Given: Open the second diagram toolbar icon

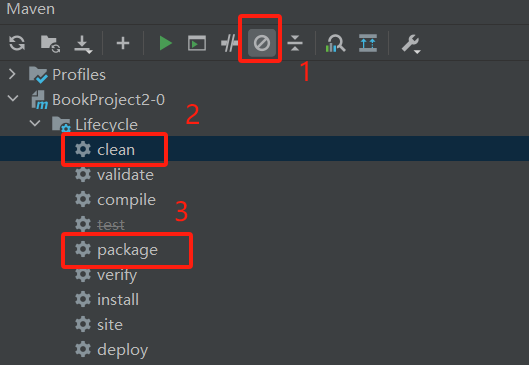Looking at the screenshot, I should pos(368,43).
